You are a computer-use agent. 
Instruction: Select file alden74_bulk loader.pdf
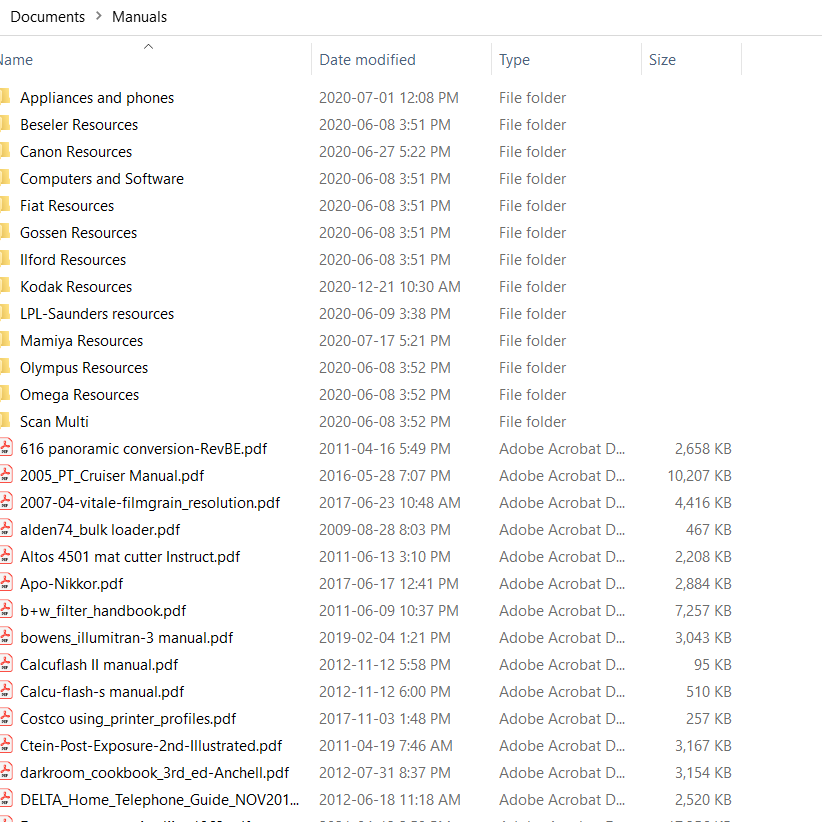[x=100, y=530]
